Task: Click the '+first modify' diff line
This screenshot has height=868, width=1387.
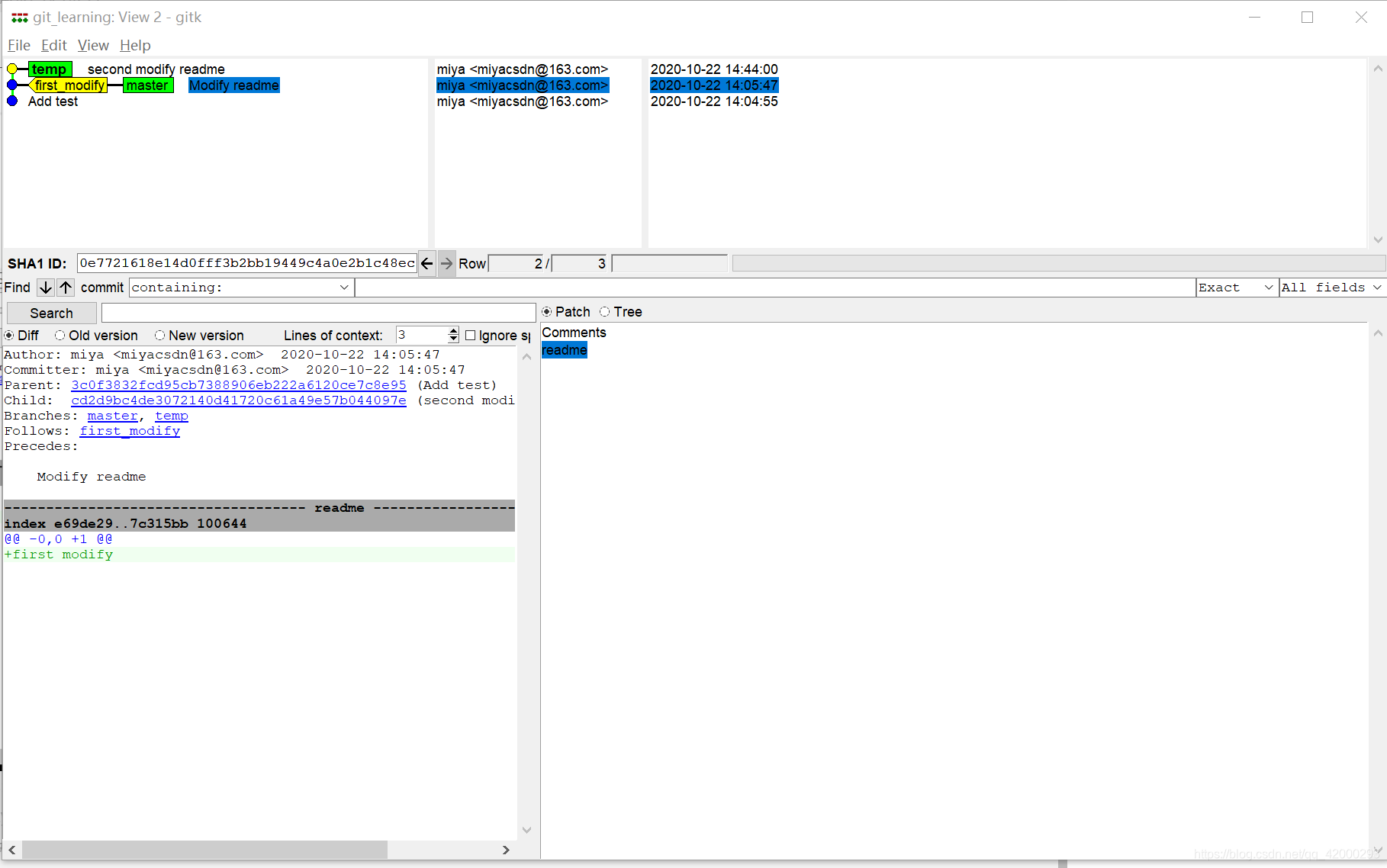Action: [59, 555]
